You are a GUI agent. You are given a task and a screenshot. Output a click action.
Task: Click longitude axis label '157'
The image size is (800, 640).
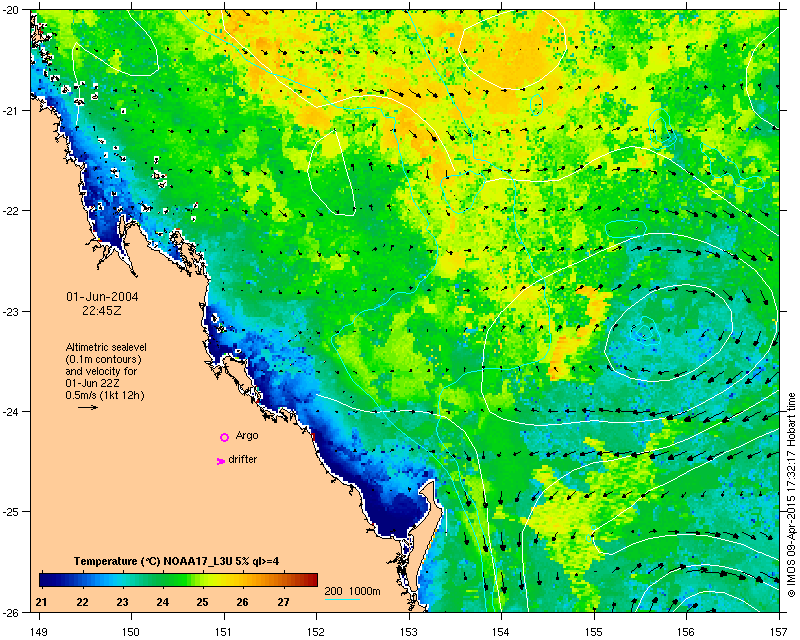(x=779, y=632)
